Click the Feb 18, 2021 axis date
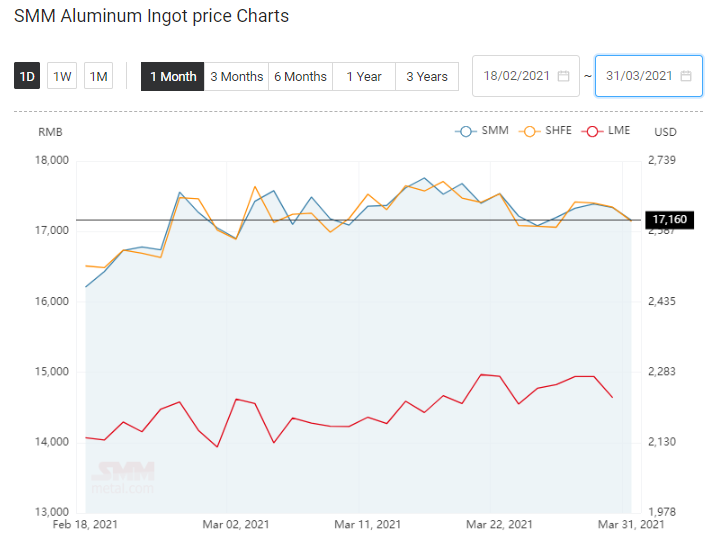The height and width of the screenshot is (542, 714). click(85, 525)
